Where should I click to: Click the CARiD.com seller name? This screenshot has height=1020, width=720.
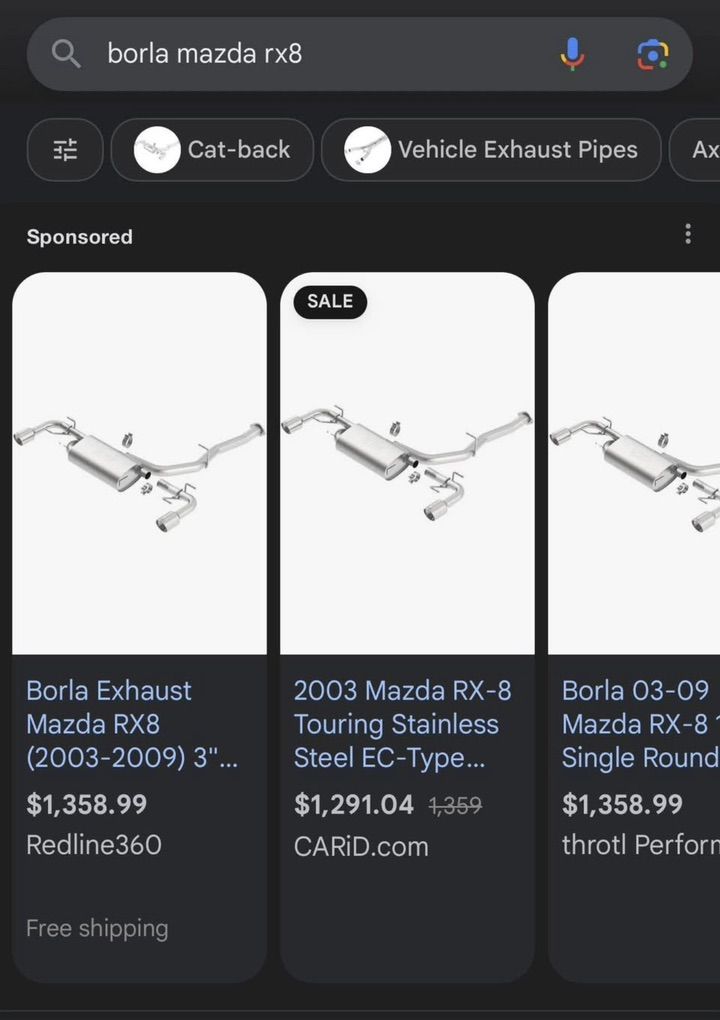click(x=361, y=846)
